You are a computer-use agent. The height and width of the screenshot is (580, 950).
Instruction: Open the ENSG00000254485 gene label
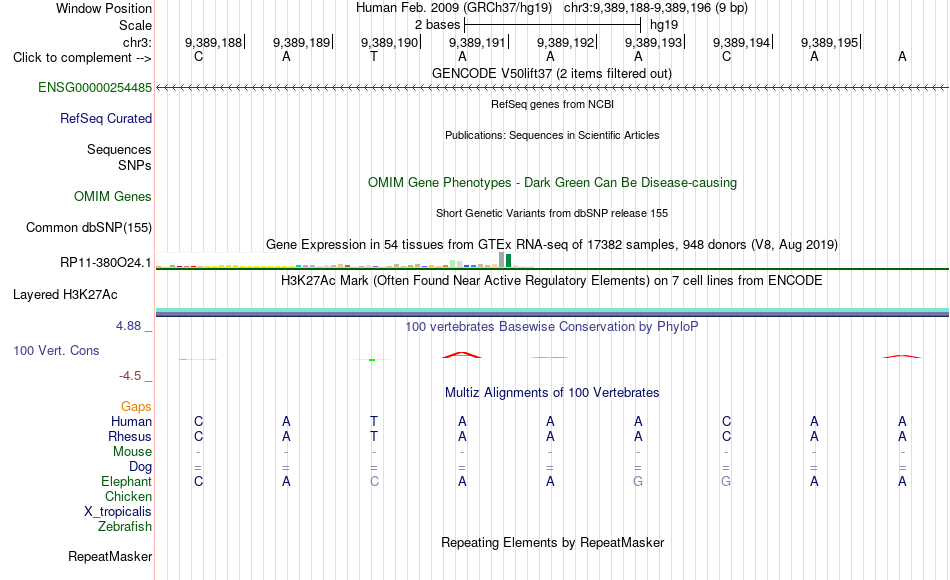pos(95,87)
